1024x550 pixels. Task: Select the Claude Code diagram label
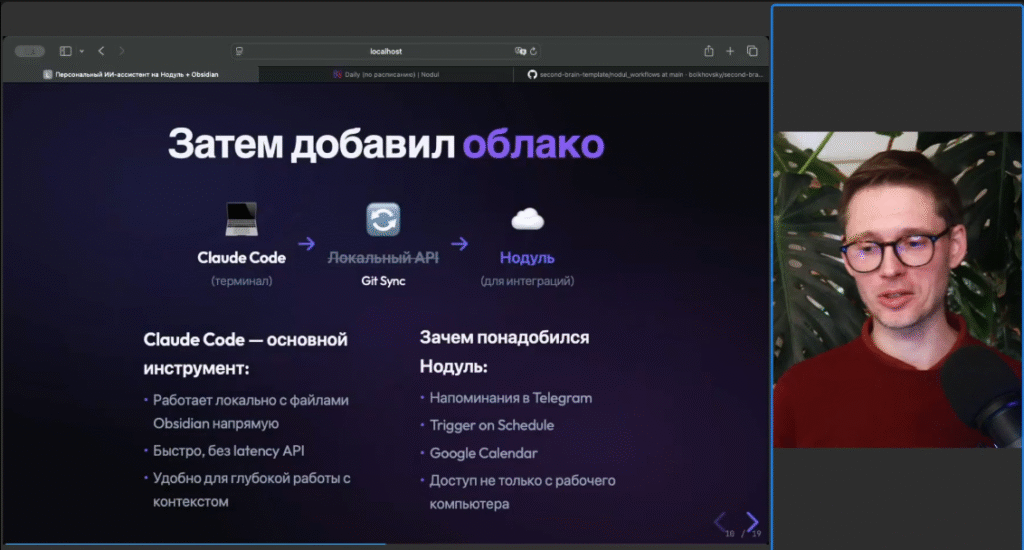coord(242,258)
